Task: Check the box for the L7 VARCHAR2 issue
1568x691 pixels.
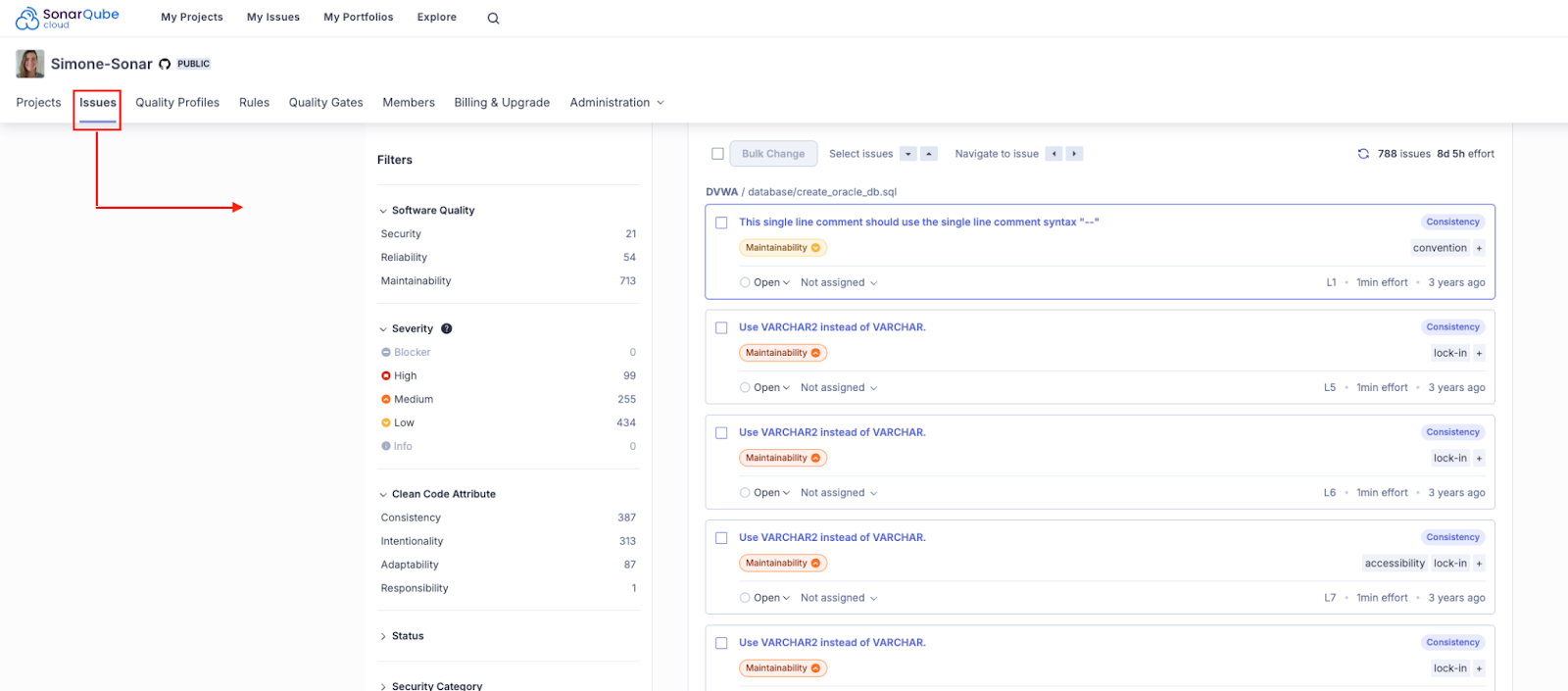Action: 721,538
